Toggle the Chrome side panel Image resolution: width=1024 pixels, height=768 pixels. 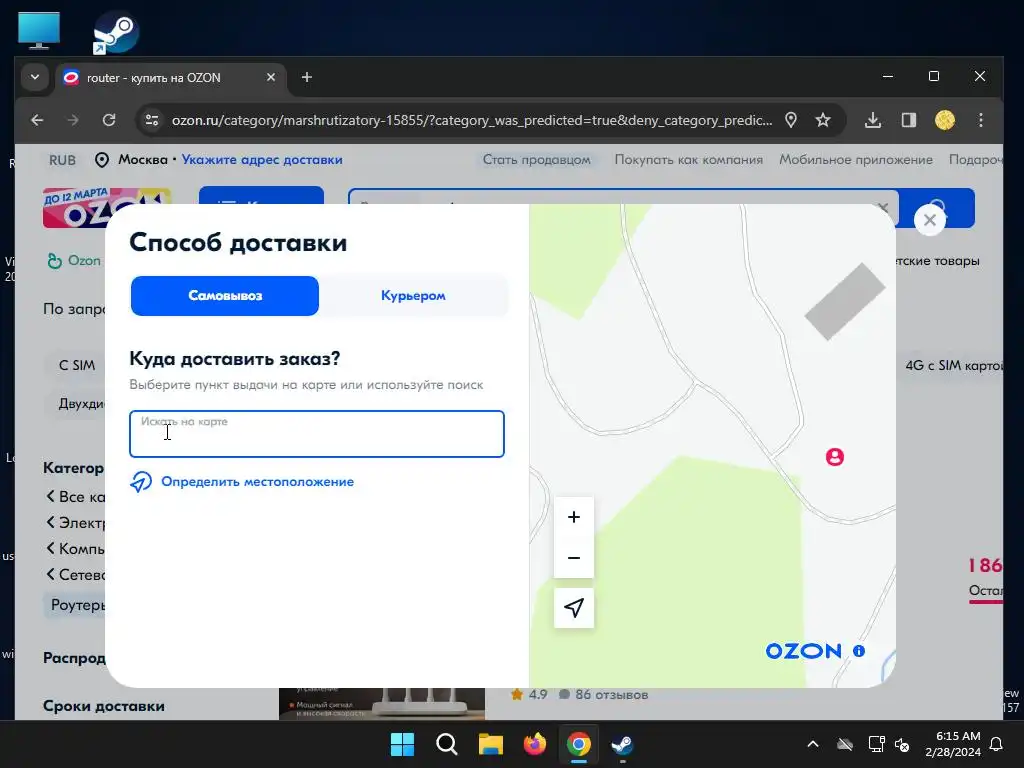(x=908, y=120)
